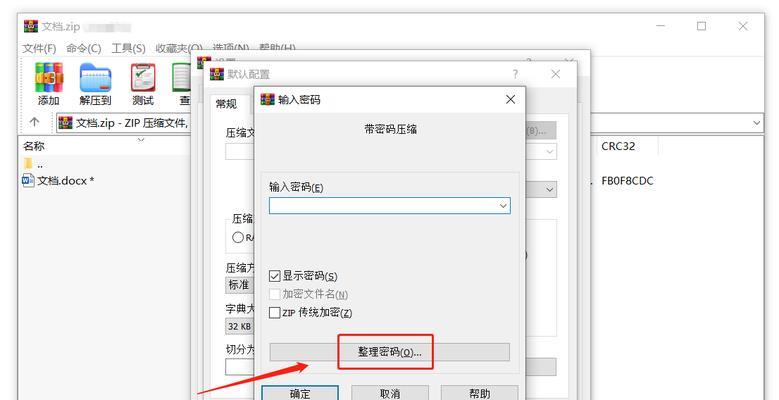Click the 解压到 (Extract to) folder icon
The image size is (779, 400).
click(x=95, y=77)
